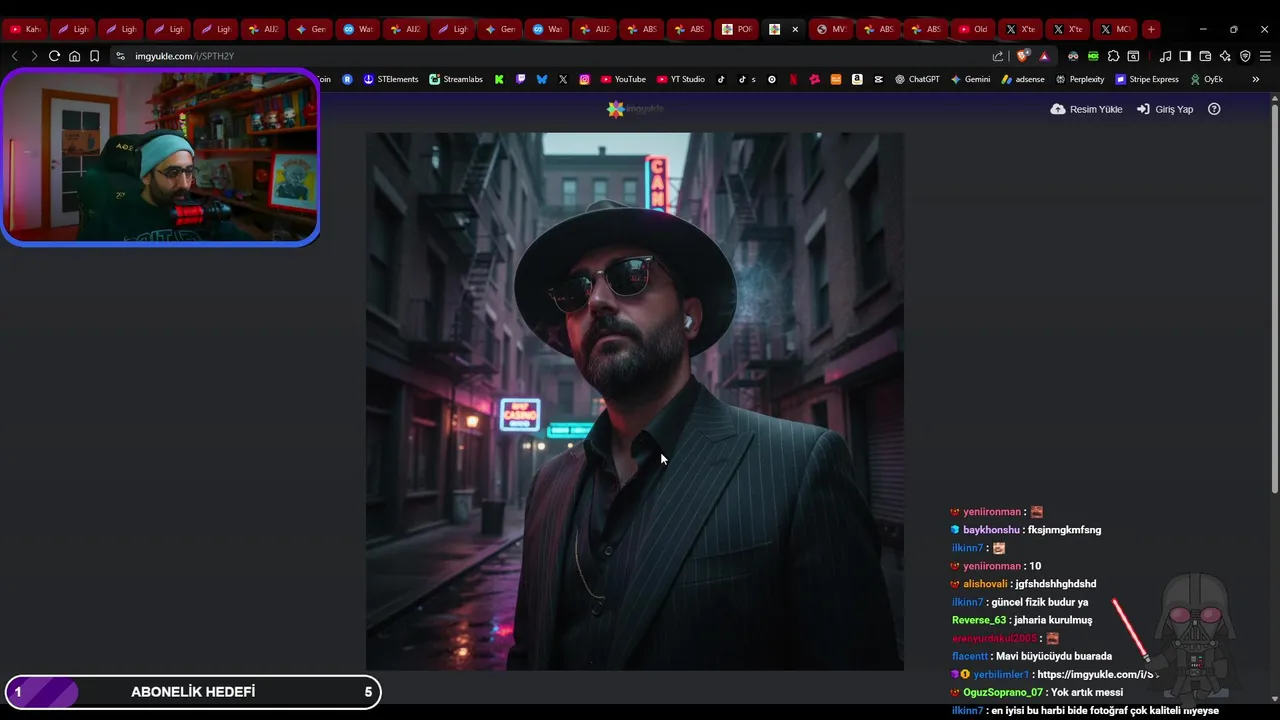Open the Brave Wallet icon

(x=1205, y=56)
